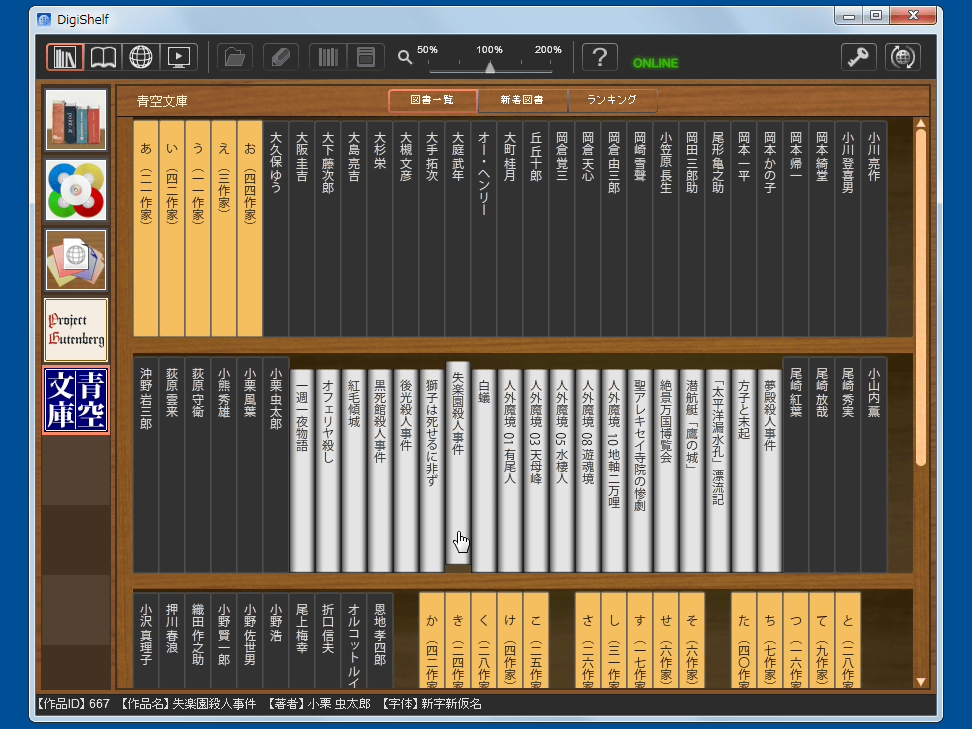Click the eraser toolbar icon

click(281, 58)
